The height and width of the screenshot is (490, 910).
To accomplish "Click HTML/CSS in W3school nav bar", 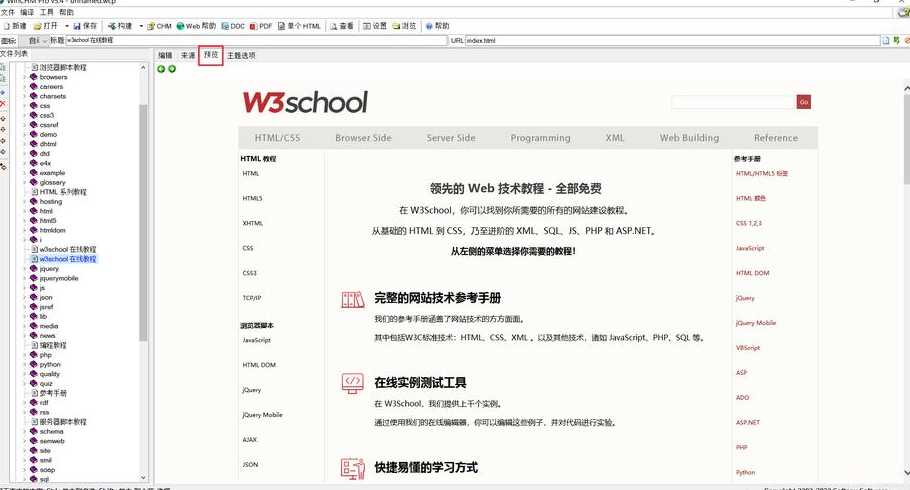I will tap(277, 138).
